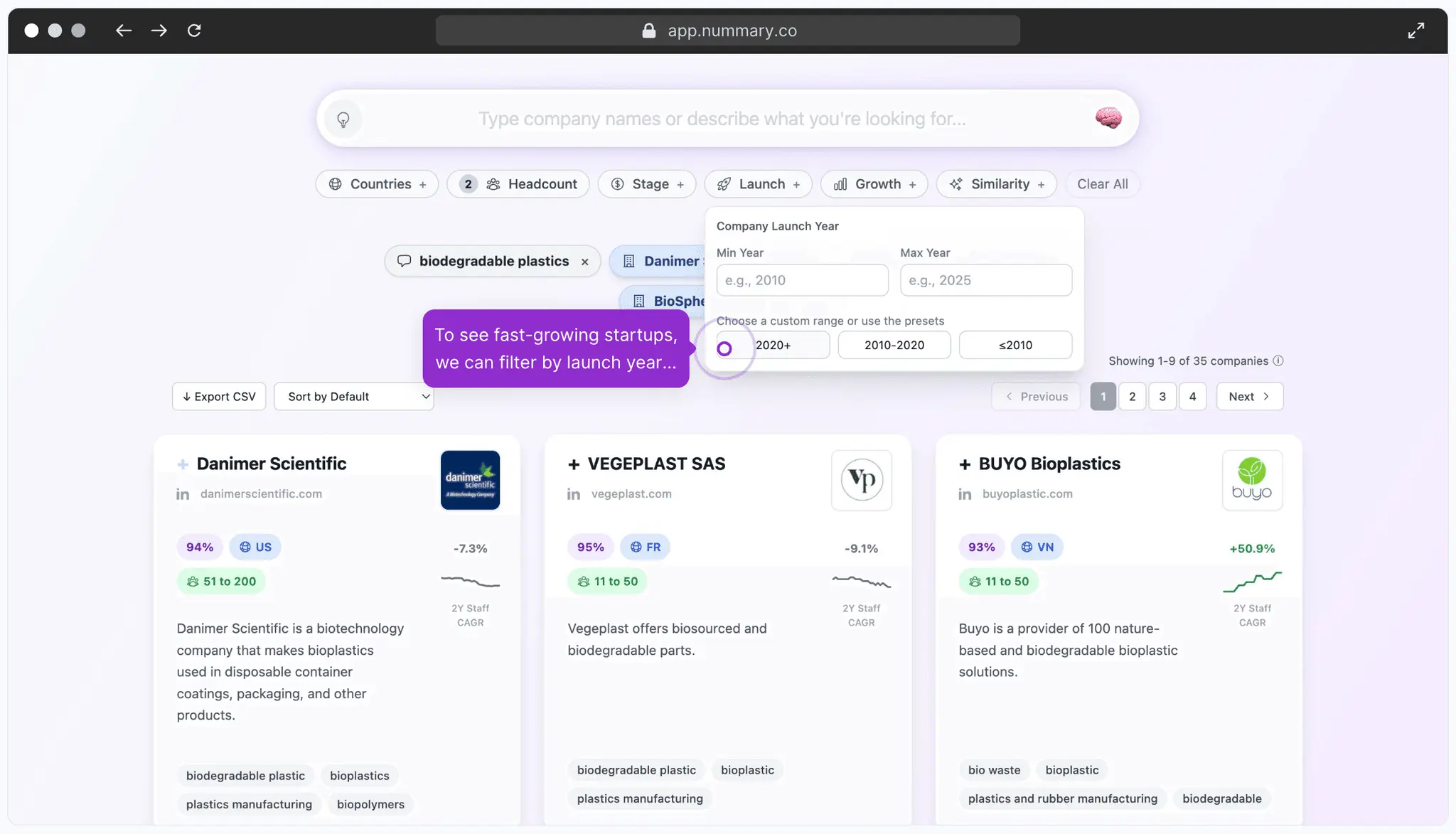This screenshot has width=1456, height=834.
Task: Click the Danimer staff growth sparkline
Action: click(x=470, y=582)
